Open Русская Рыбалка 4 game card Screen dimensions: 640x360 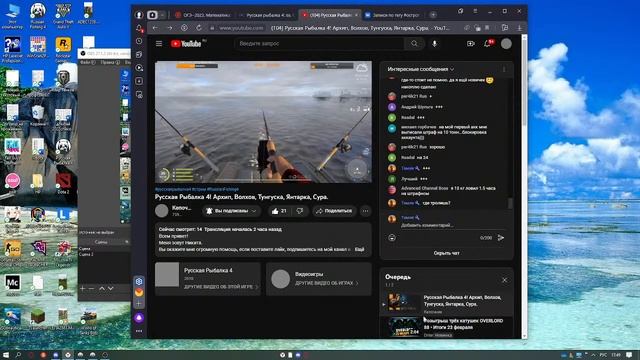(208, 279)
